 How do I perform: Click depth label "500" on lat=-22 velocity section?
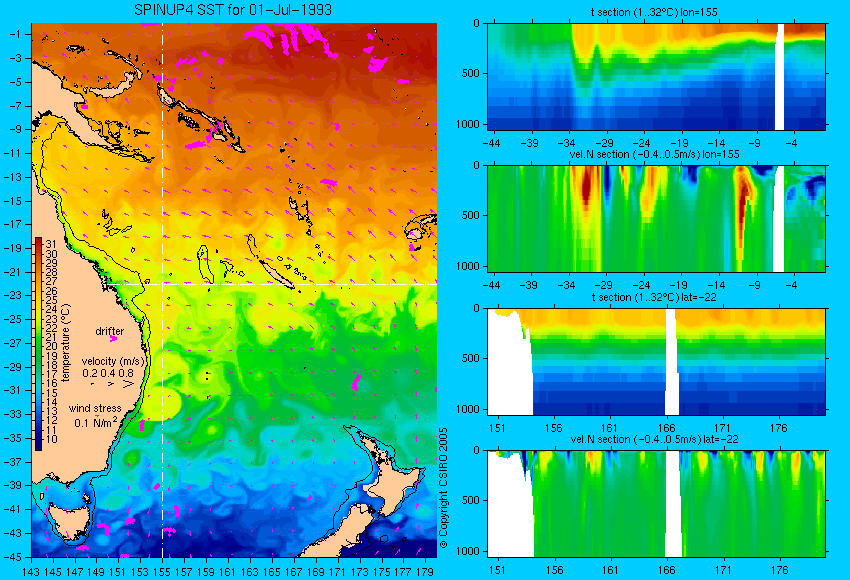click(471, 500)
